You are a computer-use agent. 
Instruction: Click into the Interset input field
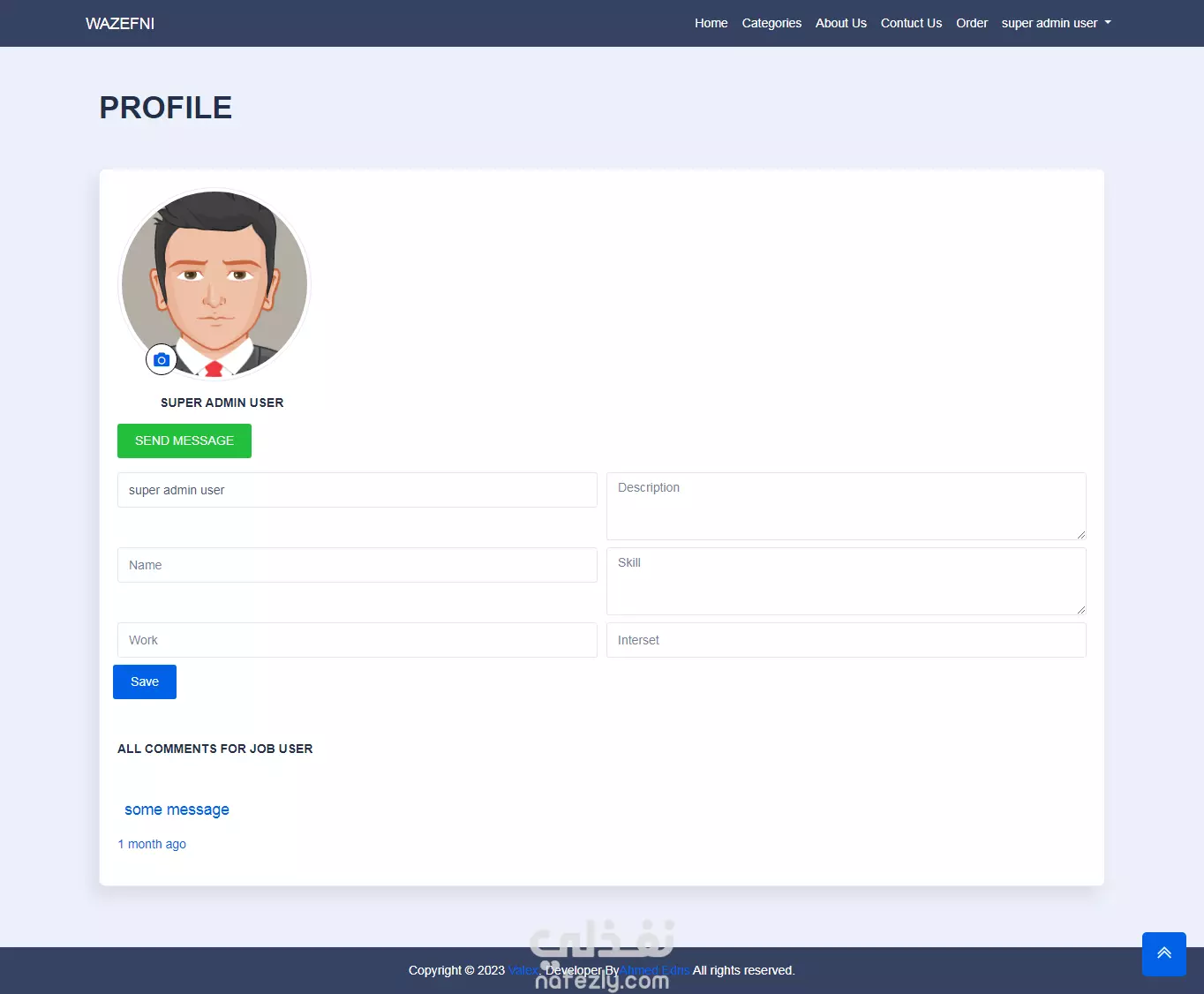tap(847, 640)
